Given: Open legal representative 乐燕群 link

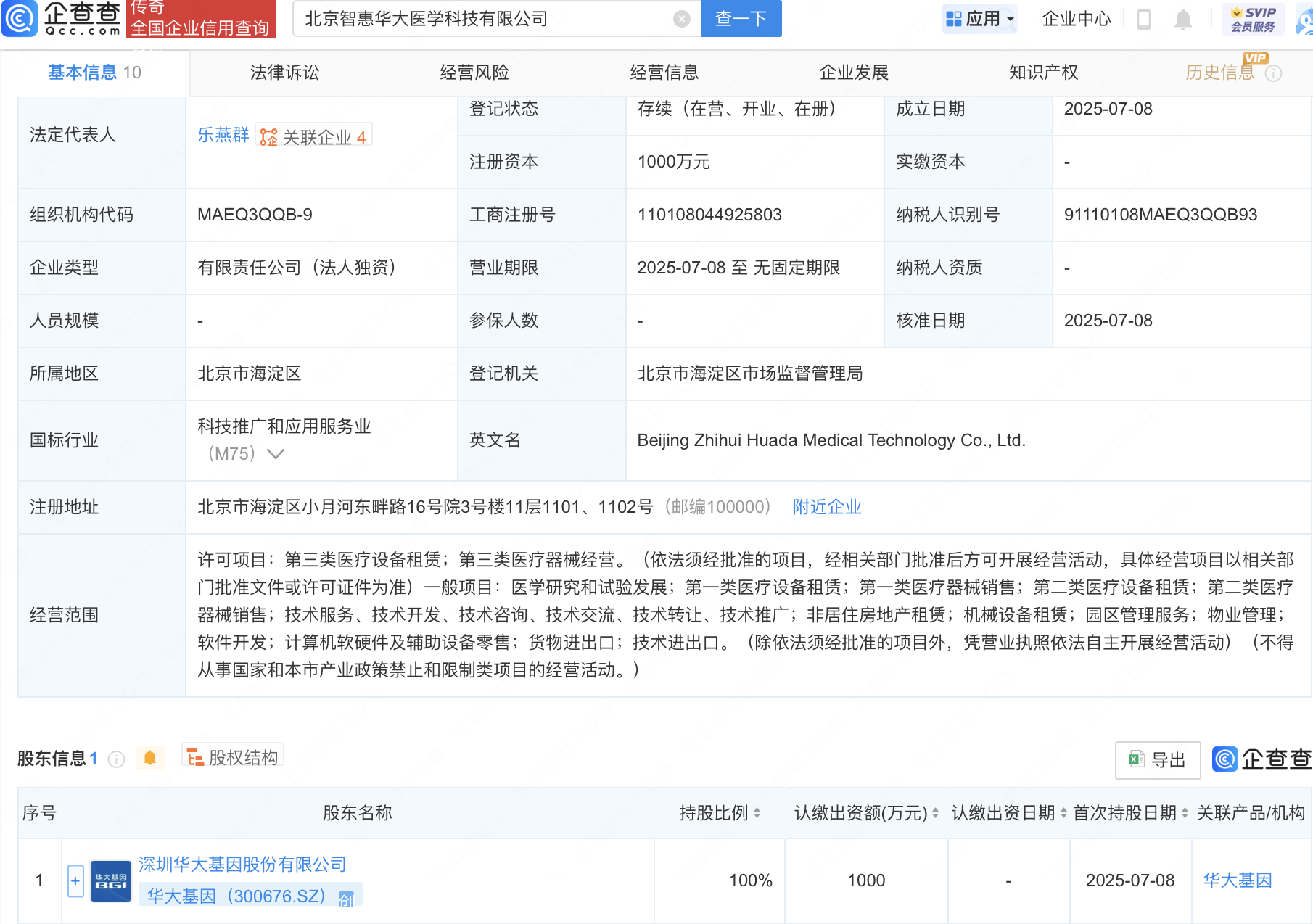Looking at the screenshot, I should pos(223,135).
